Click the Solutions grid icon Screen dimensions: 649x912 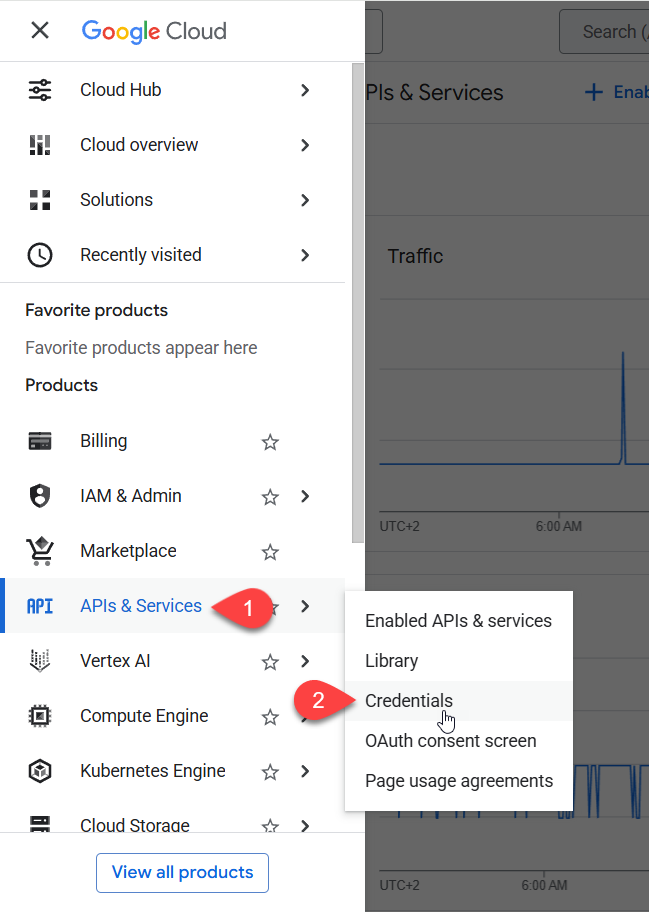[40, 200]
